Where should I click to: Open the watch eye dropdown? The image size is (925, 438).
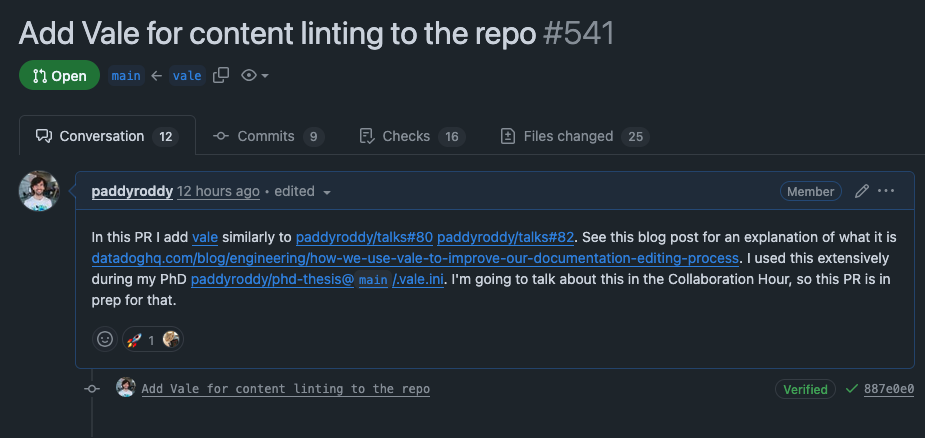(255, 75)
